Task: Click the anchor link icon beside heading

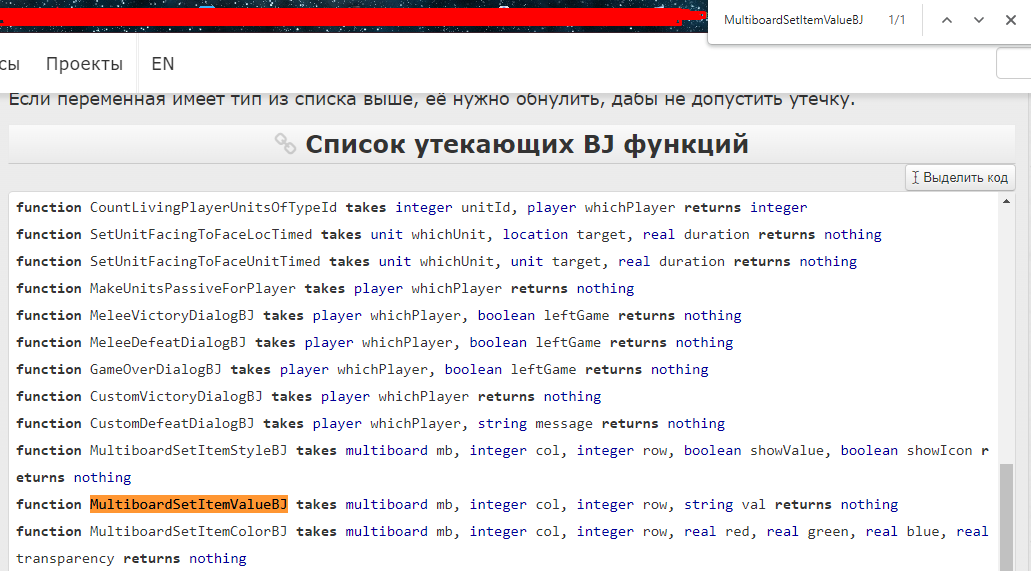Action: point(285,143)
